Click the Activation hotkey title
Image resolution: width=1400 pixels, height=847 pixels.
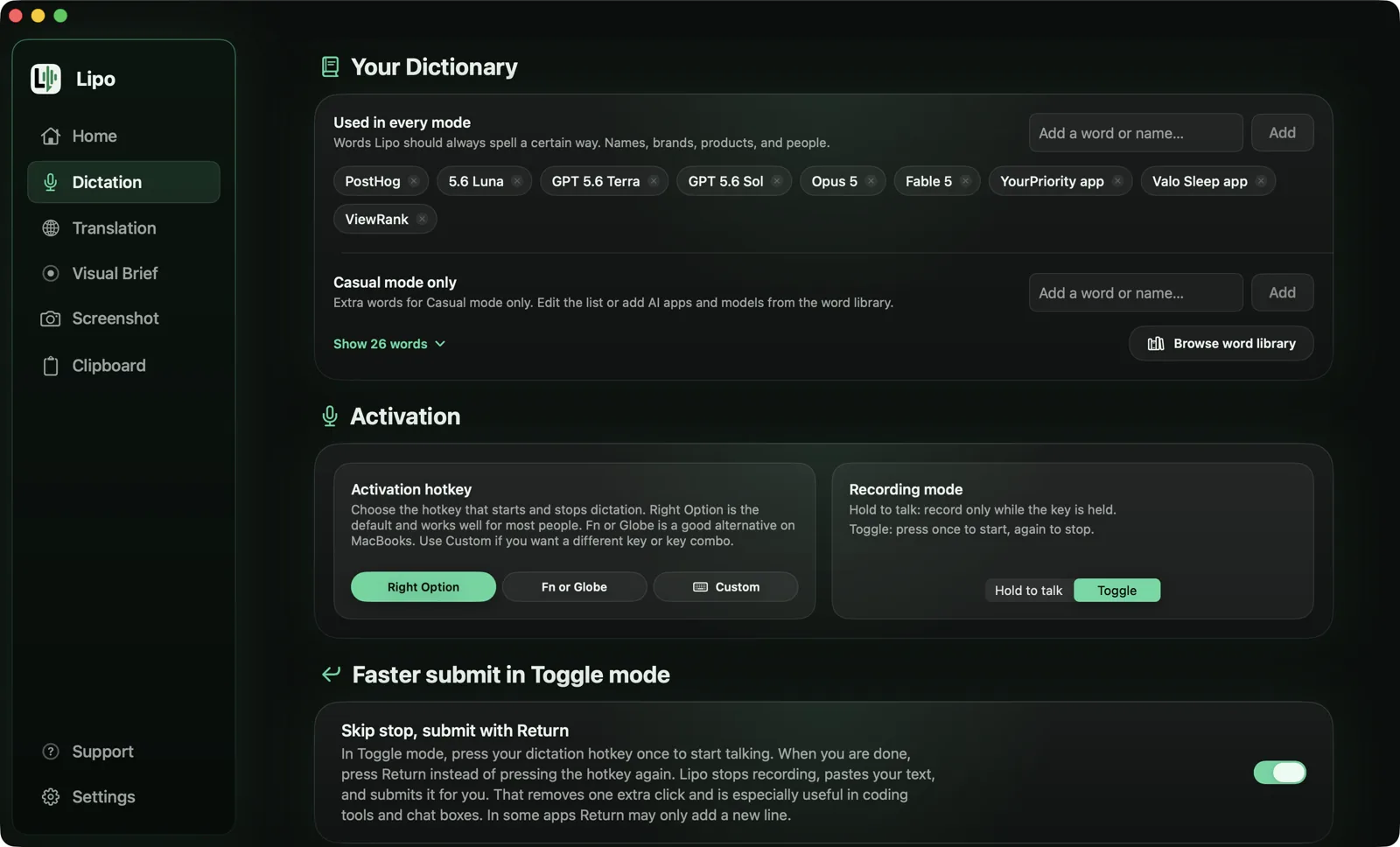[411, 490]
